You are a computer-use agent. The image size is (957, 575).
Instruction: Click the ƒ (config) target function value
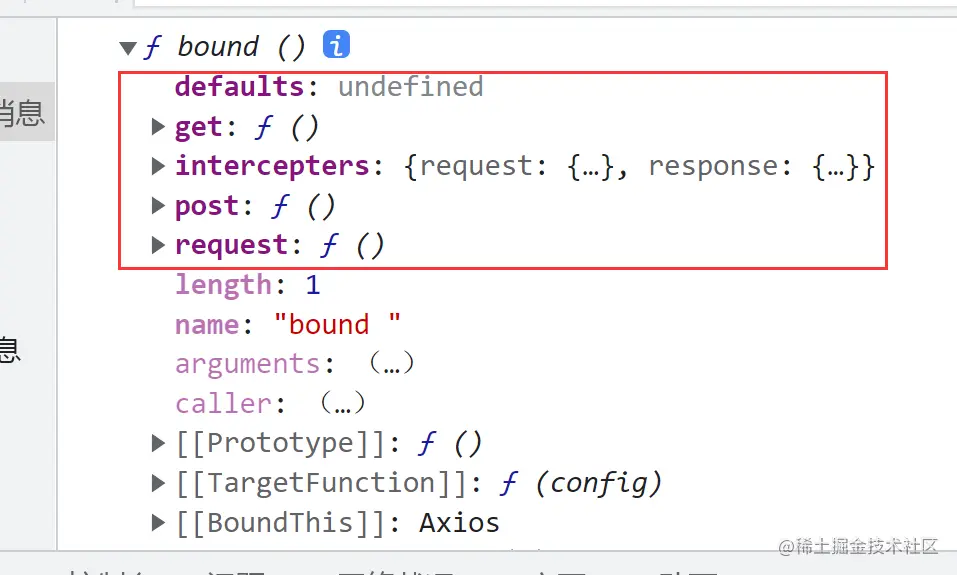tap(580, 483)
